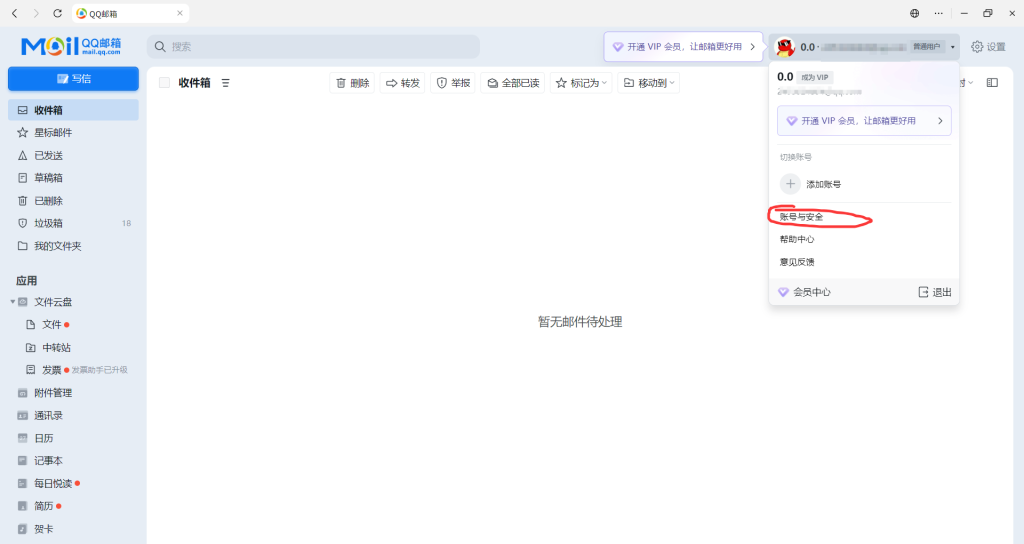Viewport: 1024px width, 544px height.
Task: Collapse the 文件云盘 tree node
Action: (x=13, y=302)
